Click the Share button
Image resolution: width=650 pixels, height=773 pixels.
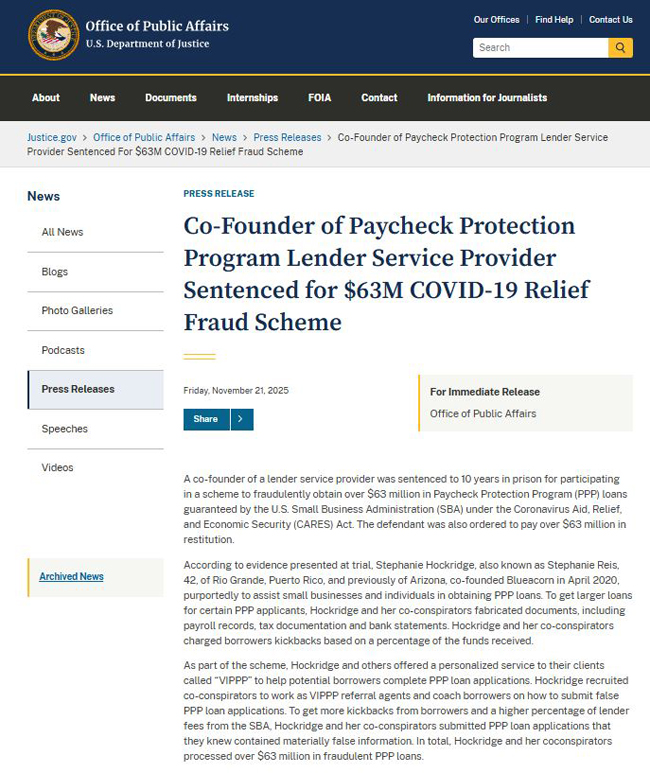tap(206, 419)
